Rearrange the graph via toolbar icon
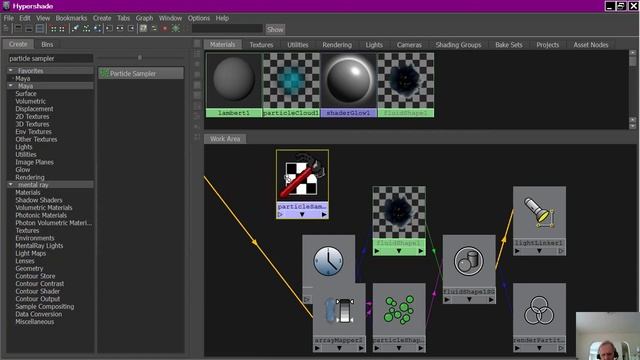The height and width of the screenshot is (360, 640). [x=86, y=29]
